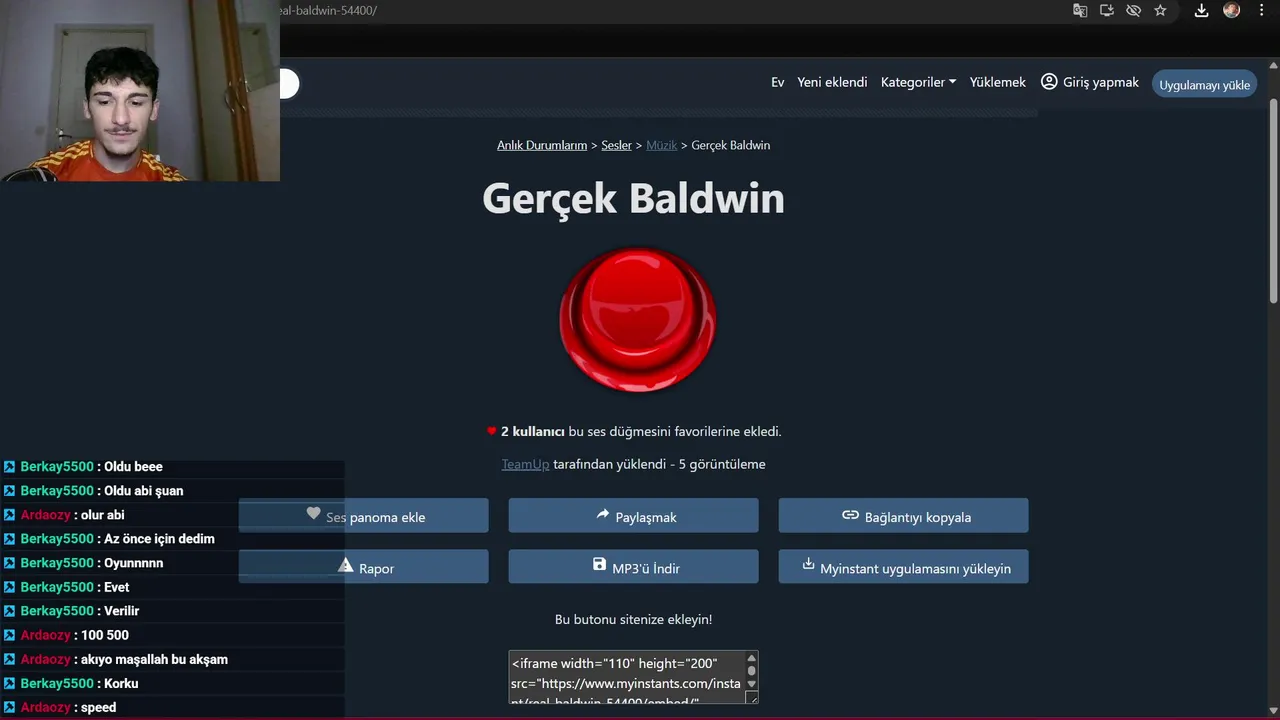Click the Gerçek Baldwin page heading

coord(633,198)
